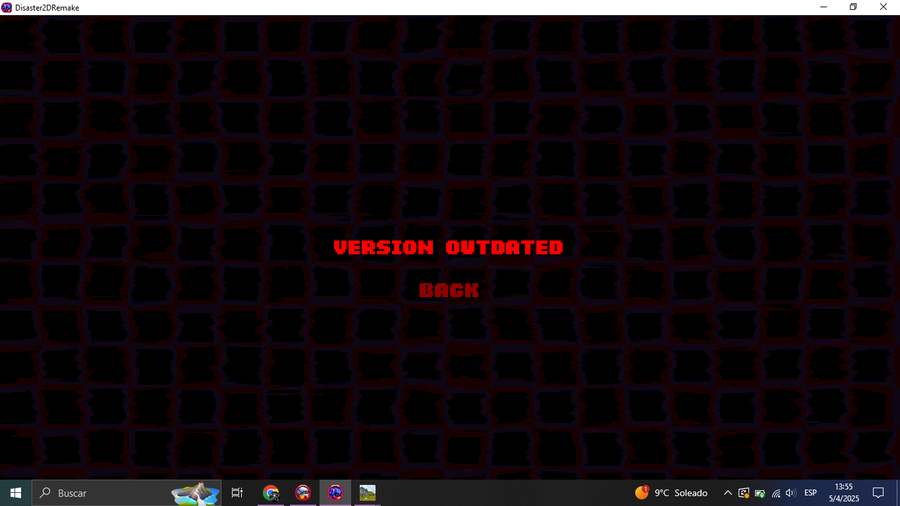Click the Buscar search box

[126, 493]
